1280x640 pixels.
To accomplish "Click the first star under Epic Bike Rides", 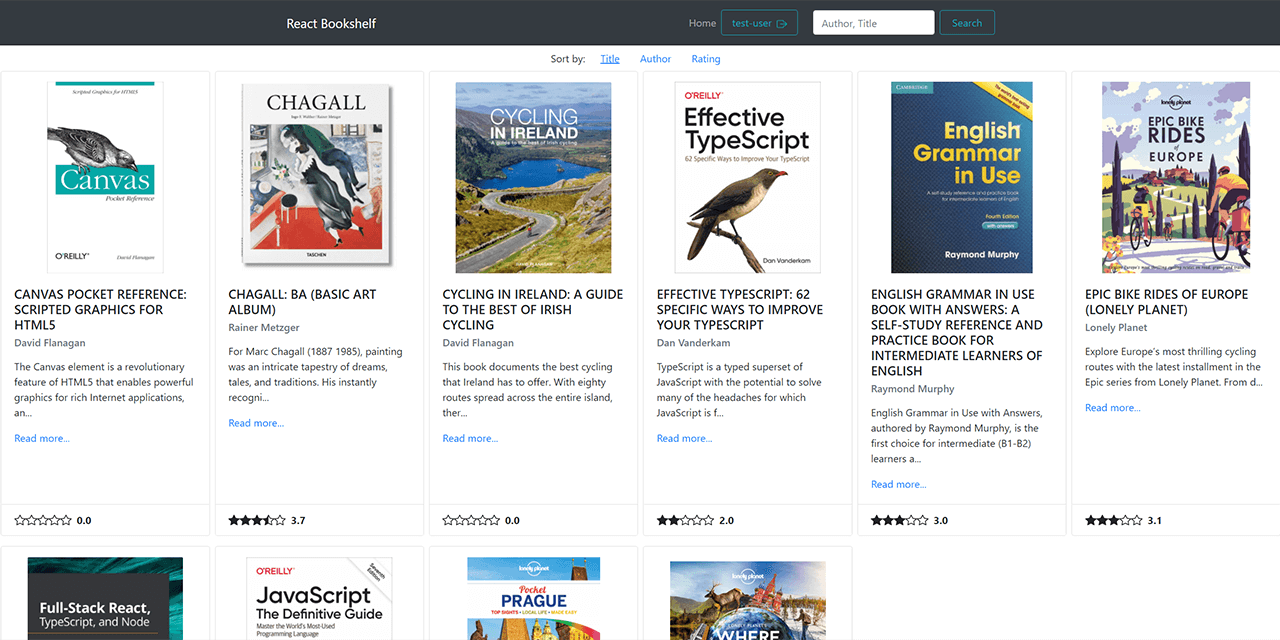I will [x=1090, y=520].
